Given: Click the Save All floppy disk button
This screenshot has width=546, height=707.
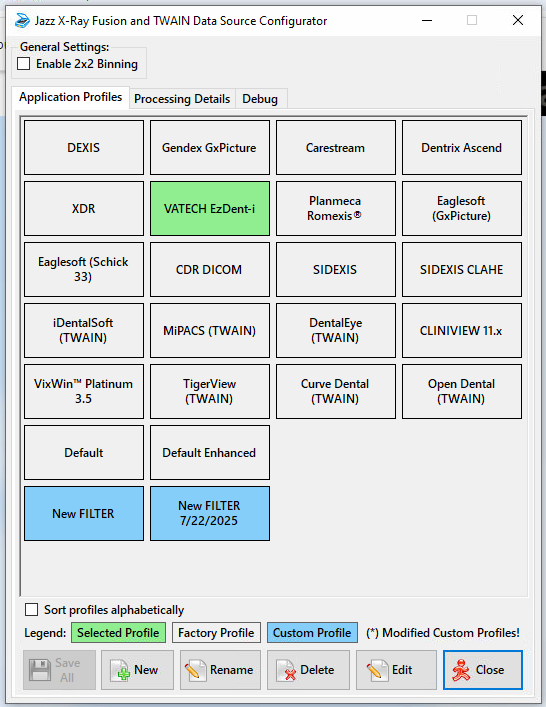Looking at the screenshot, I should 60,670.
